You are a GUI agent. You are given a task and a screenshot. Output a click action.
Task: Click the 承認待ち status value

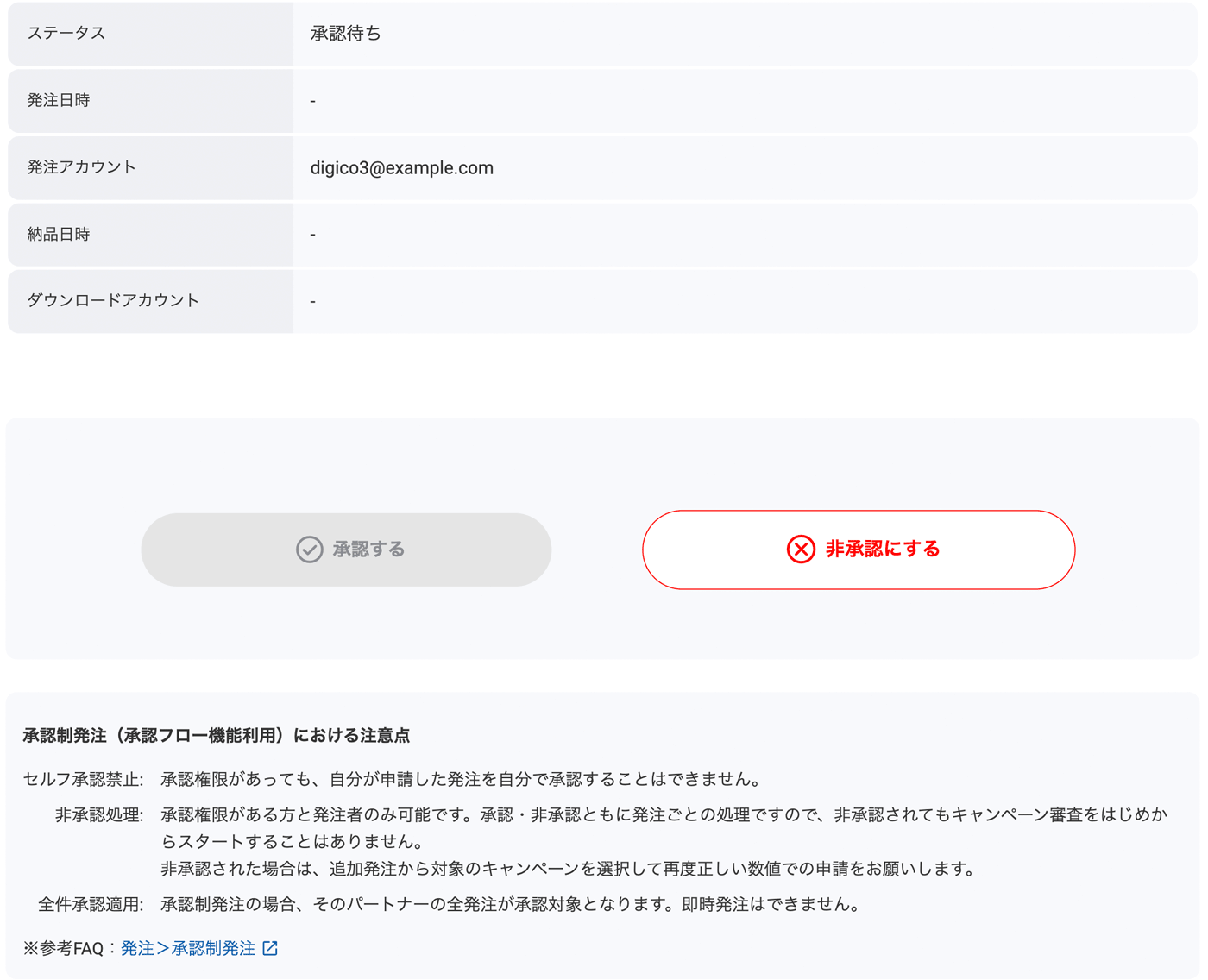tap(345, 34)
